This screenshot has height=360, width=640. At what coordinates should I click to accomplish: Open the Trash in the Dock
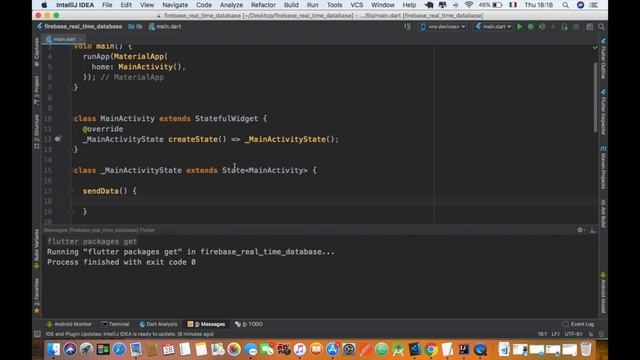tap(586, 349)
